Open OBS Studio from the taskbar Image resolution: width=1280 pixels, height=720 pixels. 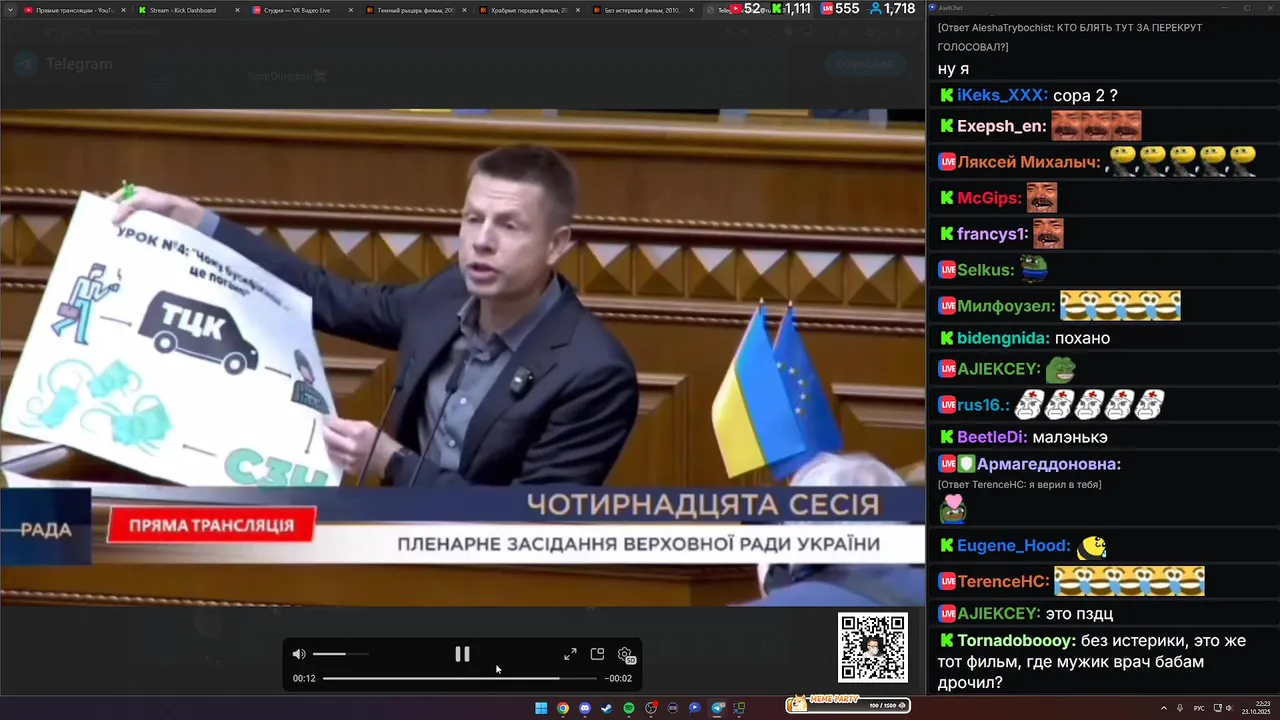651,708
